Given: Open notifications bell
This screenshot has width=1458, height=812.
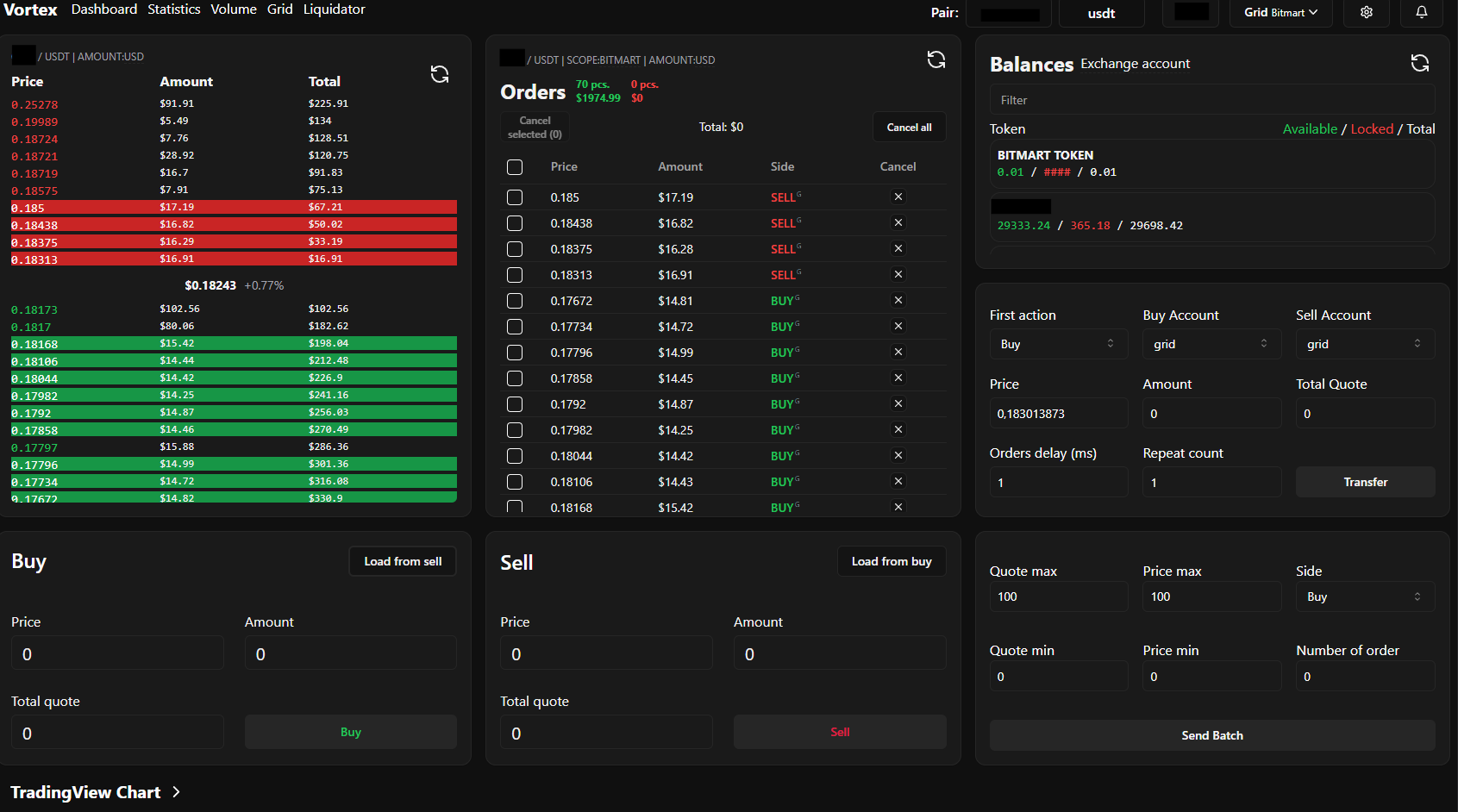Looking at the screenshot, I should 1421,13.
